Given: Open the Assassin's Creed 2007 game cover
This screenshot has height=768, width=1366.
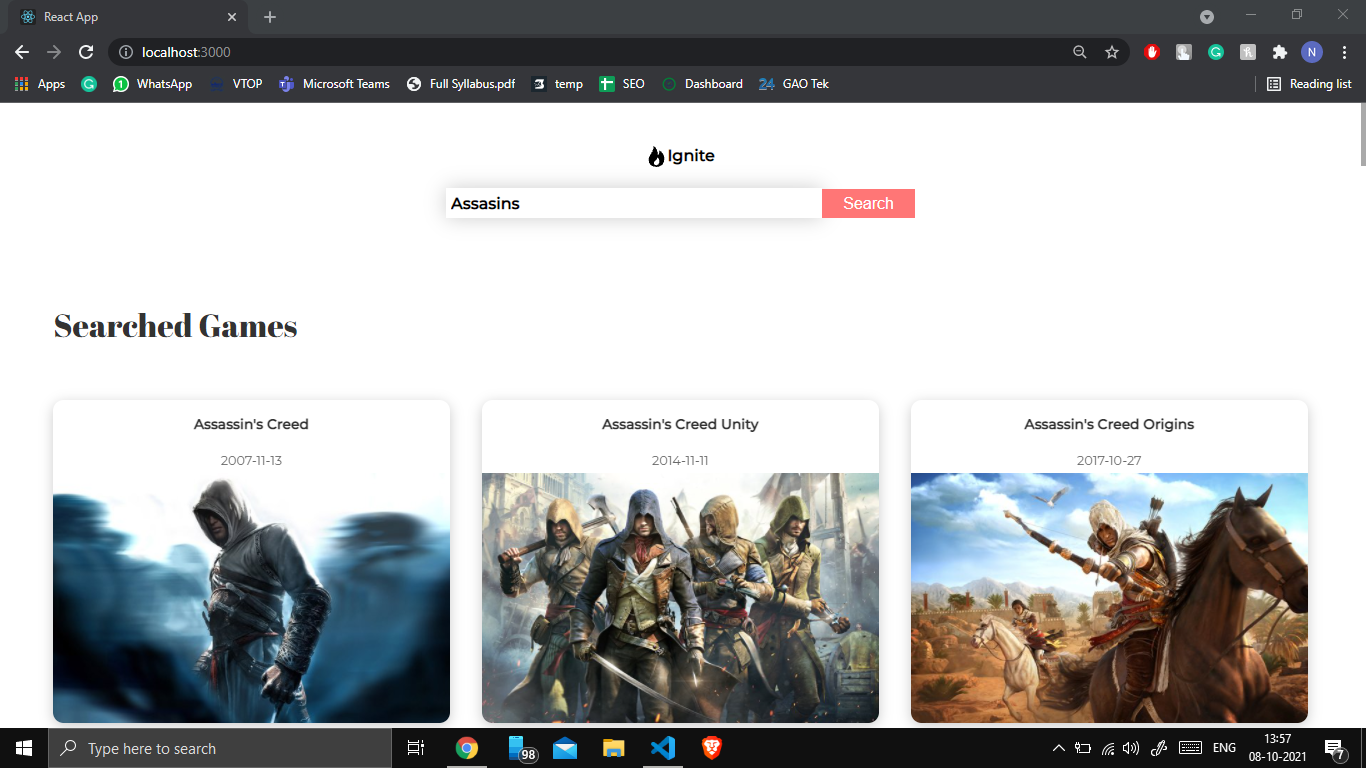Looking at the screenshot, I should [251, 598].
